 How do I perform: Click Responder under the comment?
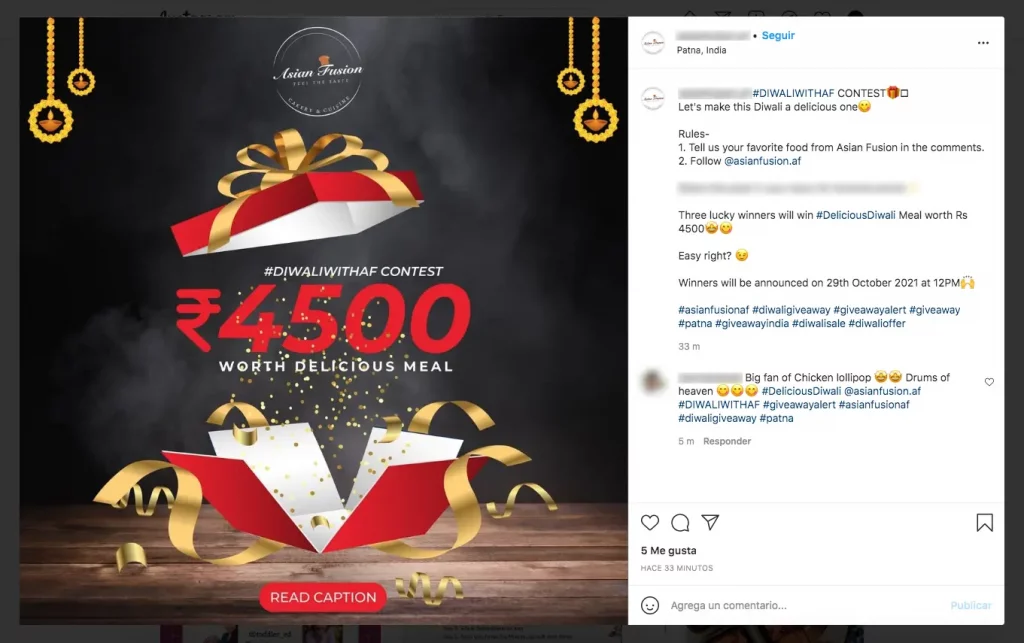[x=727, y=441]
